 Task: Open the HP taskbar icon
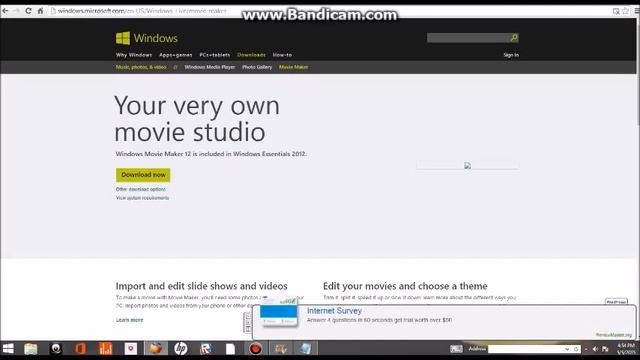[181, 349]
